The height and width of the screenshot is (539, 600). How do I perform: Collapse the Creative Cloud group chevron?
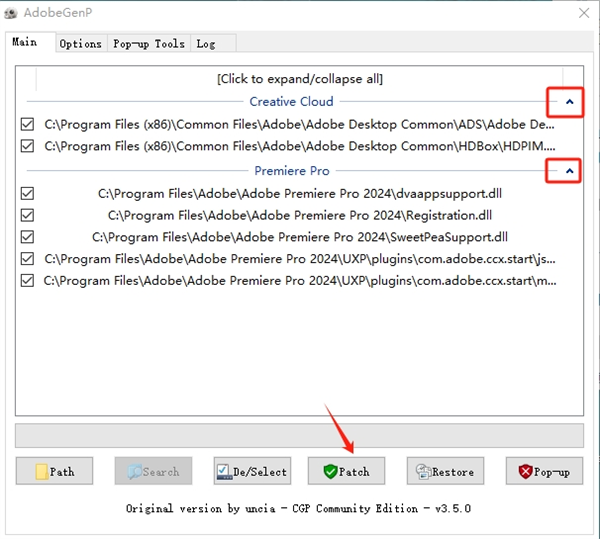tap(569, 102)
